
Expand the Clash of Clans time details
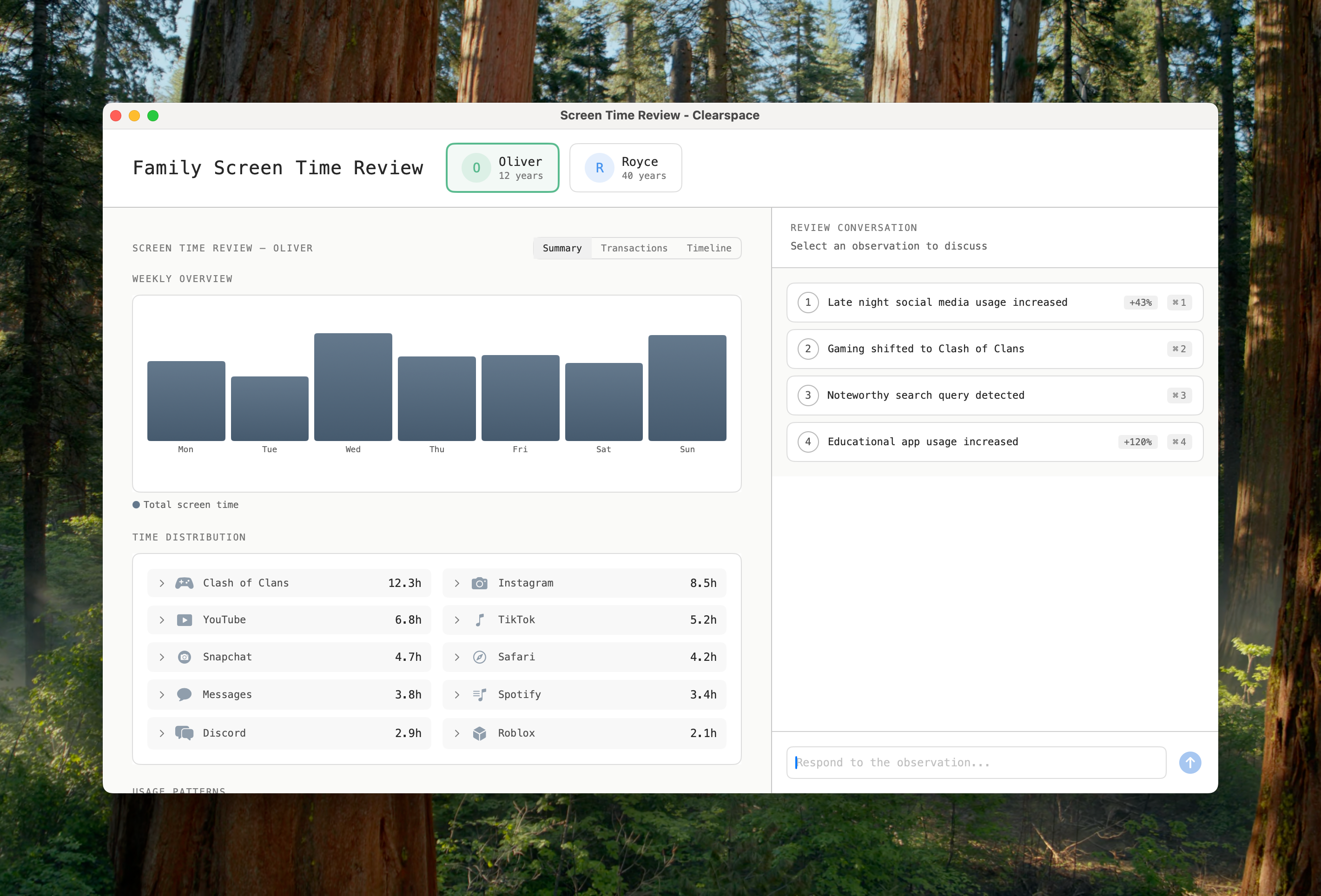click(161, 582)
